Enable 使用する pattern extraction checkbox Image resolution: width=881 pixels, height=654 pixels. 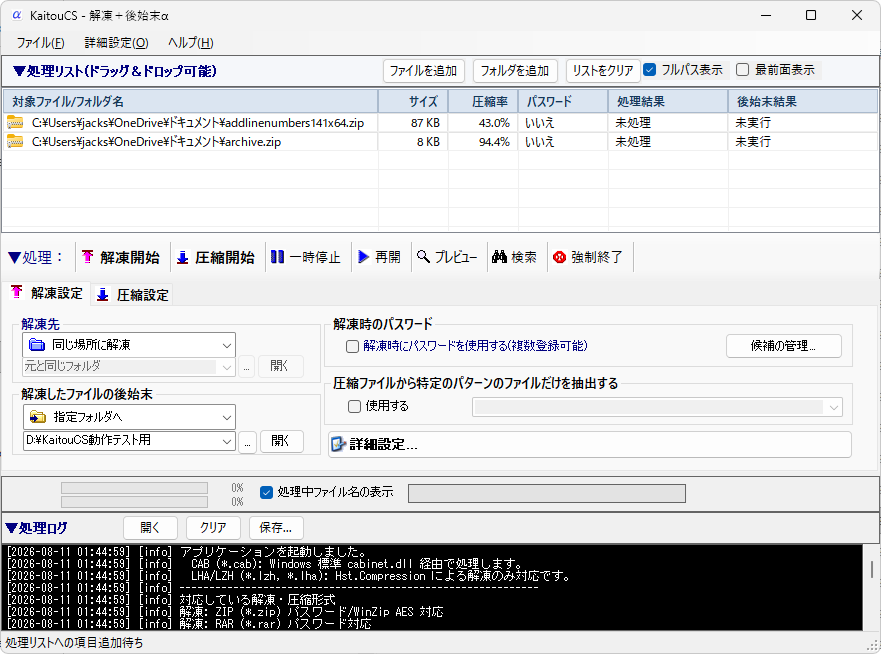click(354, 406)
